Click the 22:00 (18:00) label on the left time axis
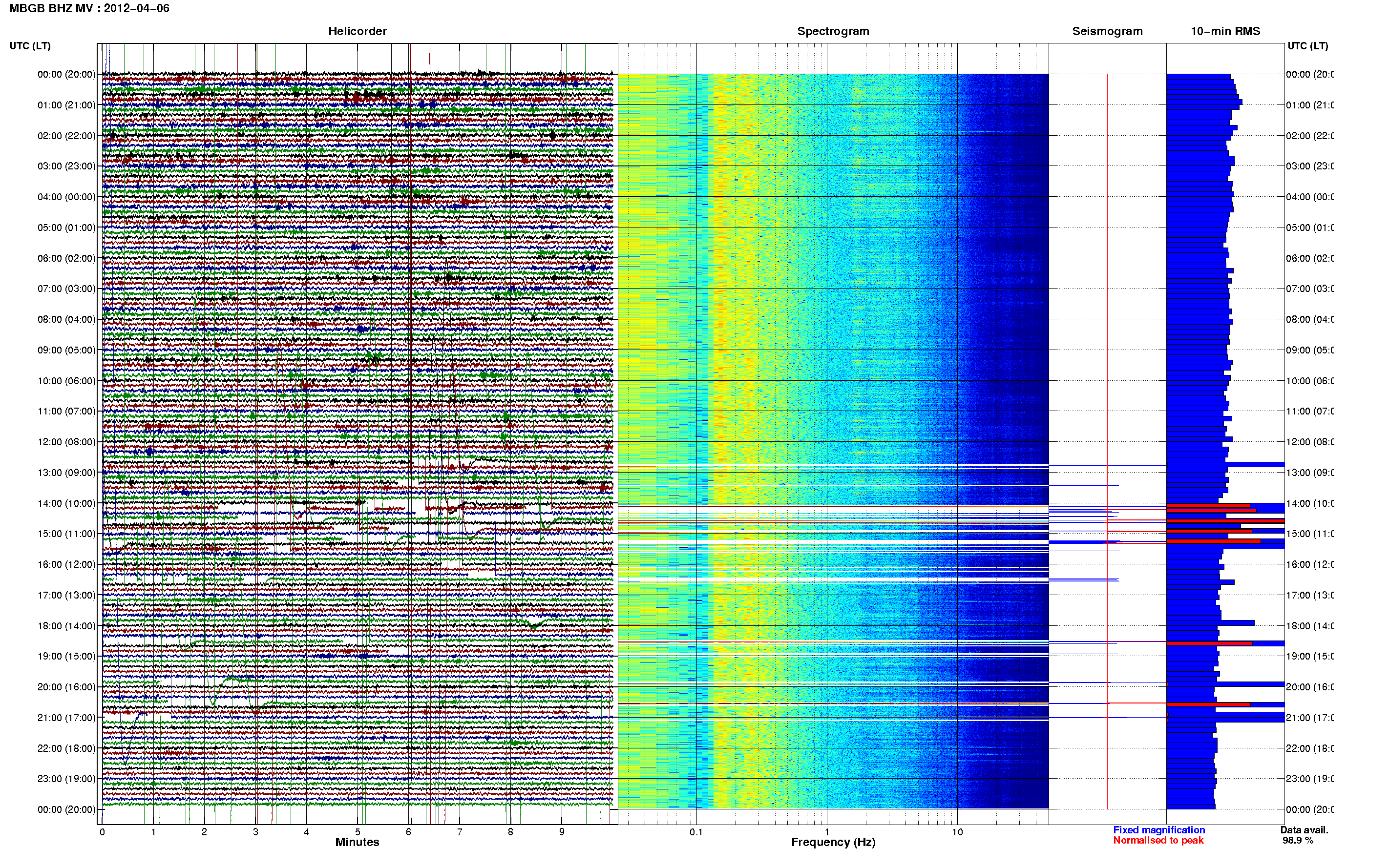Screen dimensions: 1389x868 point(66,748)
